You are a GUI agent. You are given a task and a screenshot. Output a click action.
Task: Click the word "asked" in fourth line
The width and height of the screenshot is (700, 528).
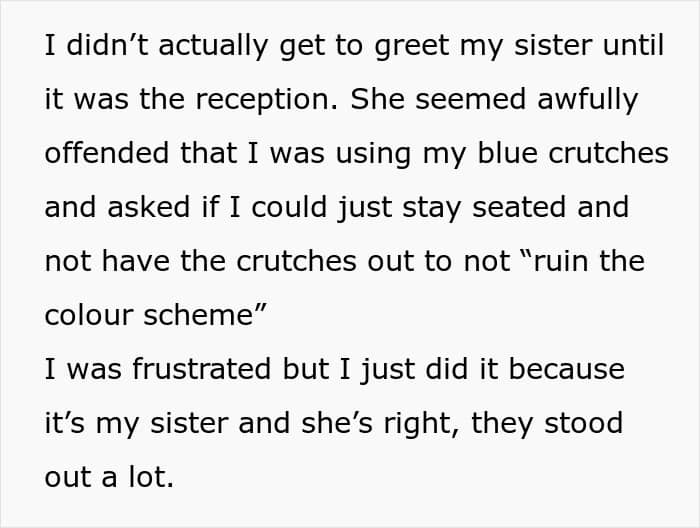click(148, 207)
